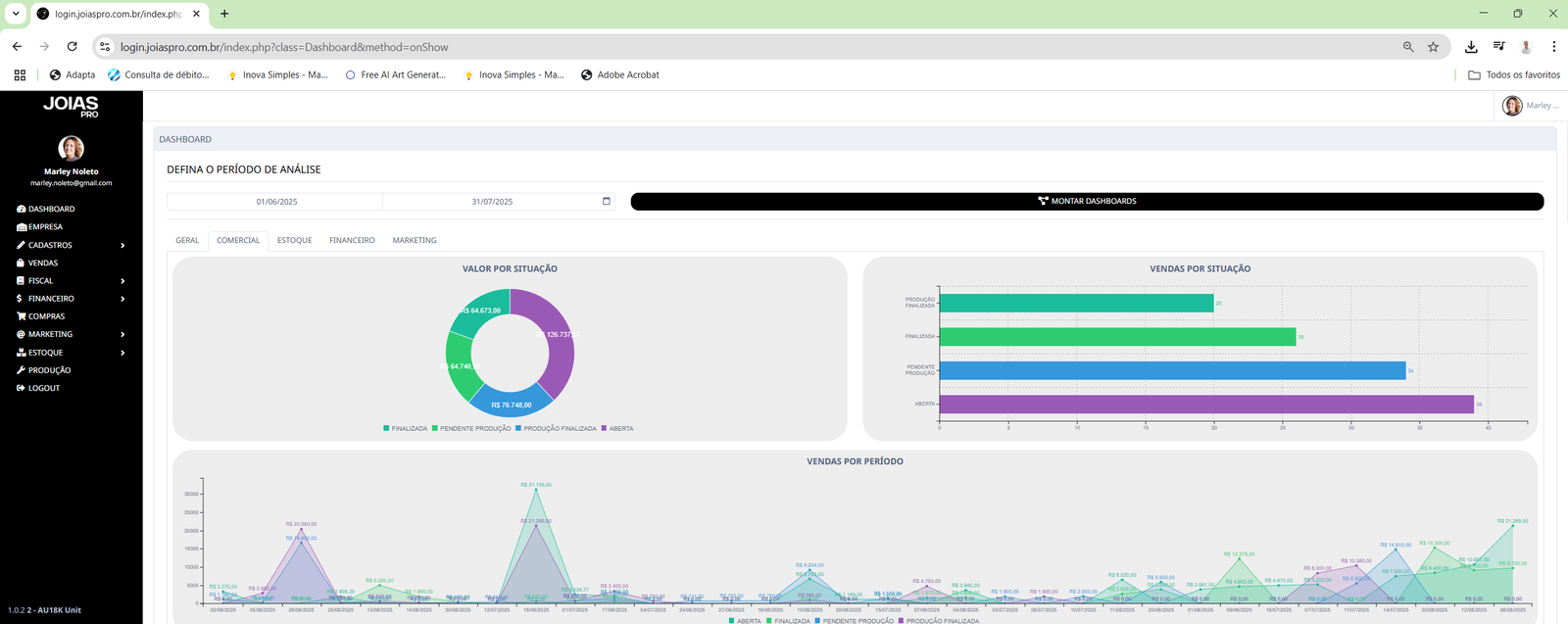Toggle the FINALIZADA legend under donut chart
Viewport: 1568px width, 624px height.
pos(406,429)
